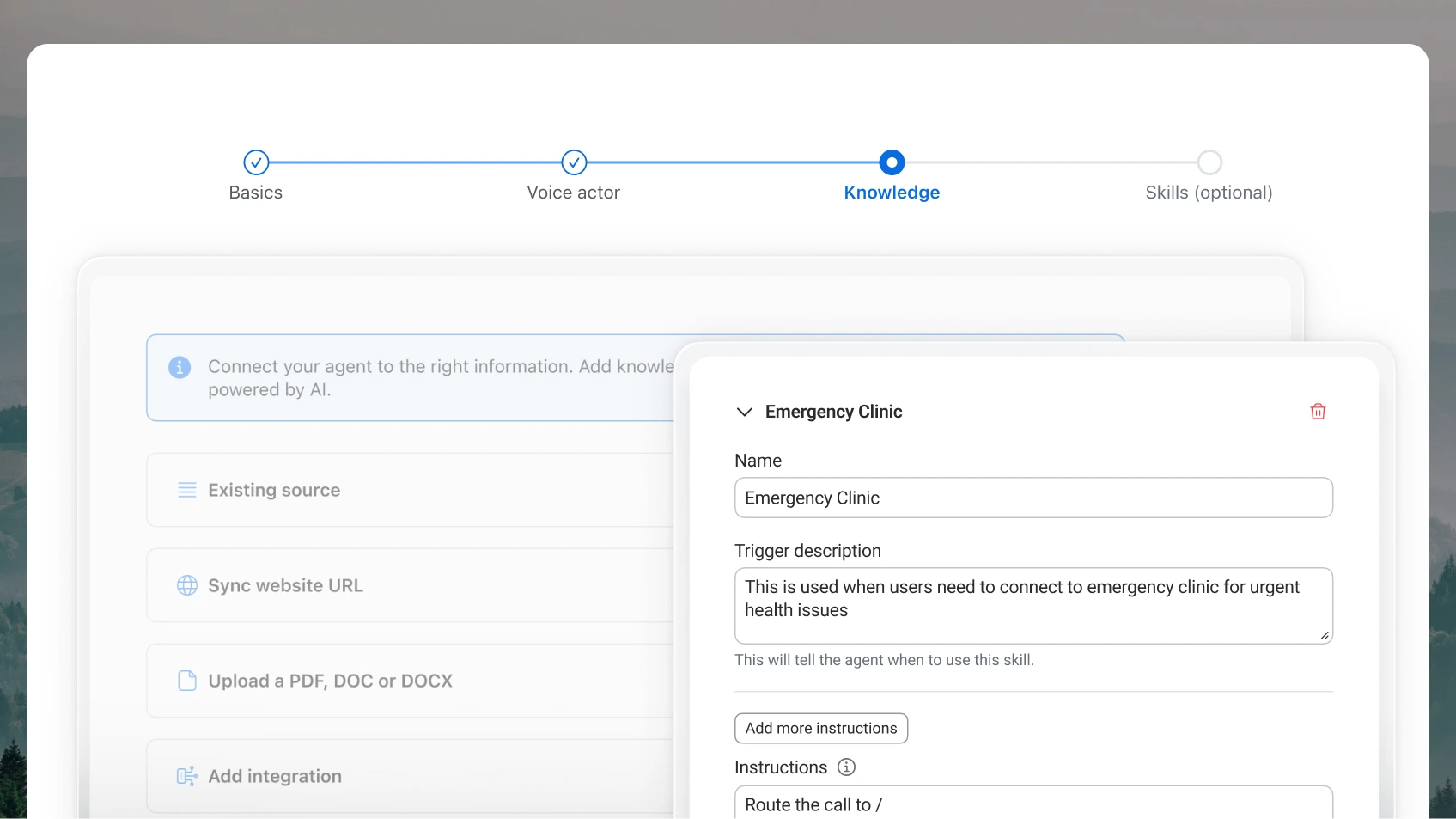1456x819 pixels.
Task: Open the Basics step label
Action: (256, 193)
